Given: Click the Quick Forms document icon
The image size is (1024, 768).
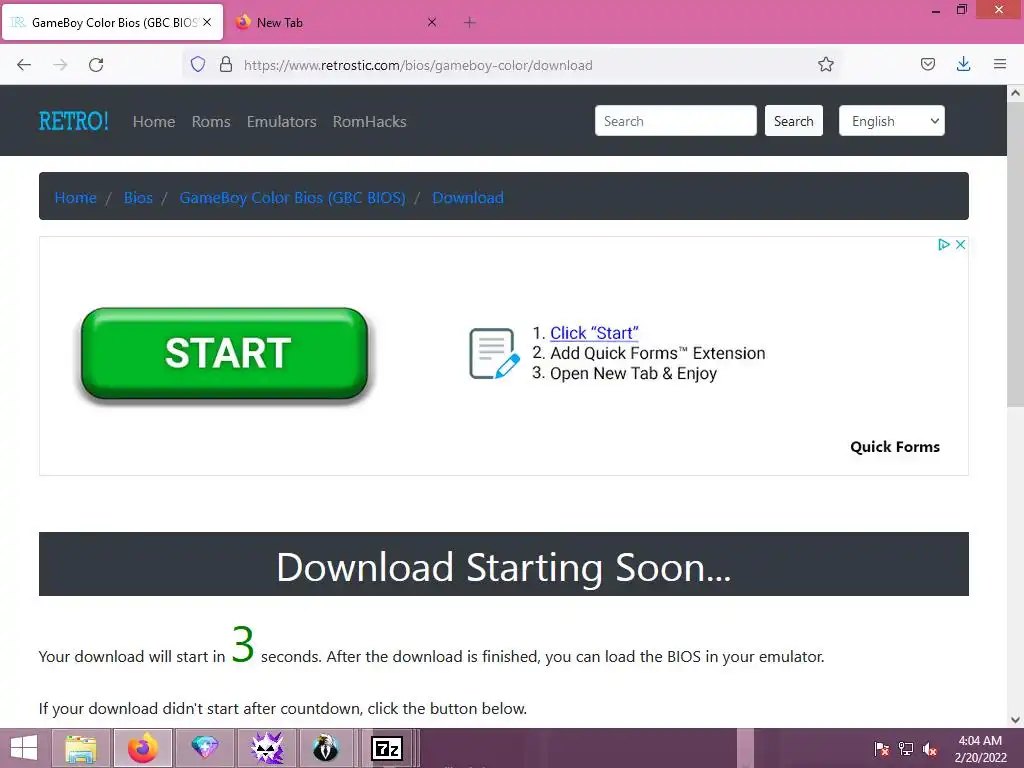Looking at the screenshot, I should (x=494, y=353).
